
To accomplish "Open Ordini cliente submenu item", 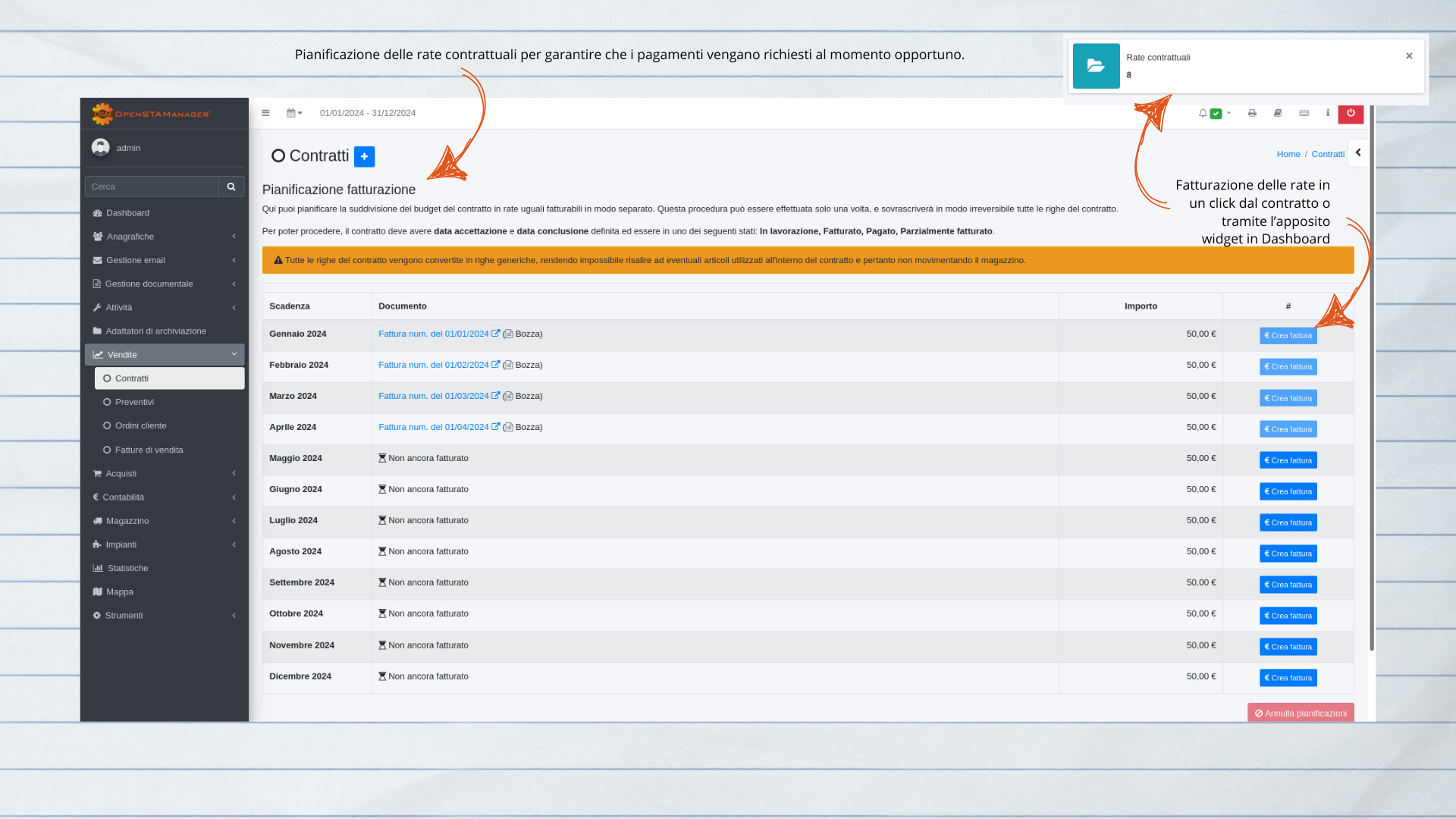I will (x=169, y=426).
